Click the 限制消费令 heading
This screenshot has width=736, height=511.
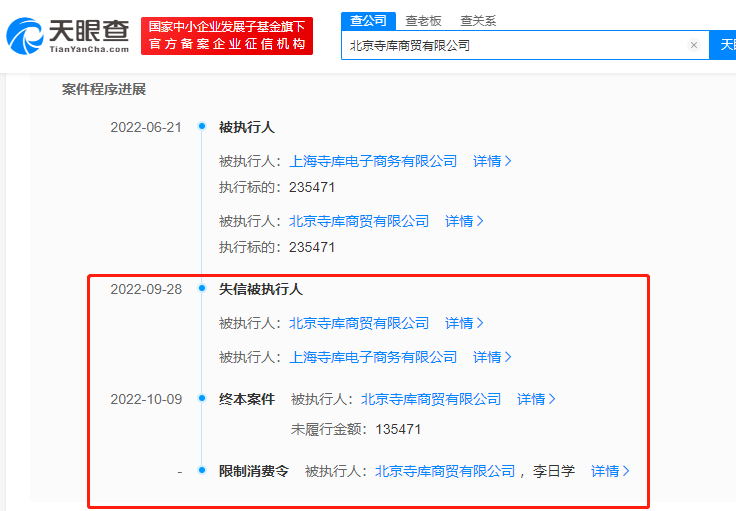[253, 471]
